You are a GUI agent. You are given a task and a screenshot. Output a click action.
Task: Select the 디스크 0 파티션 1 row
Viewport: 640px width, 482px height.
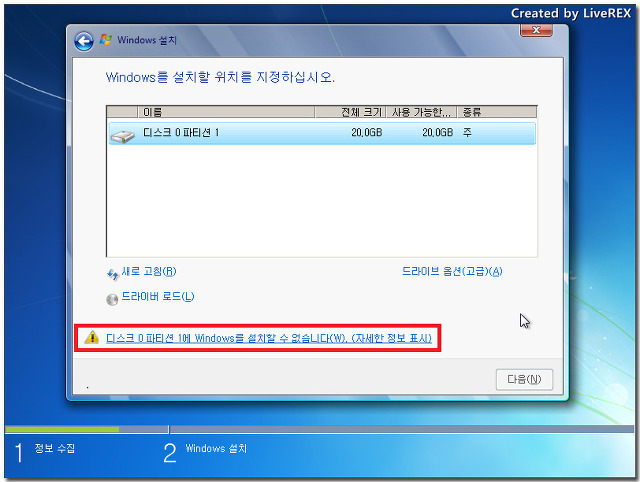[x=322, y=133]
